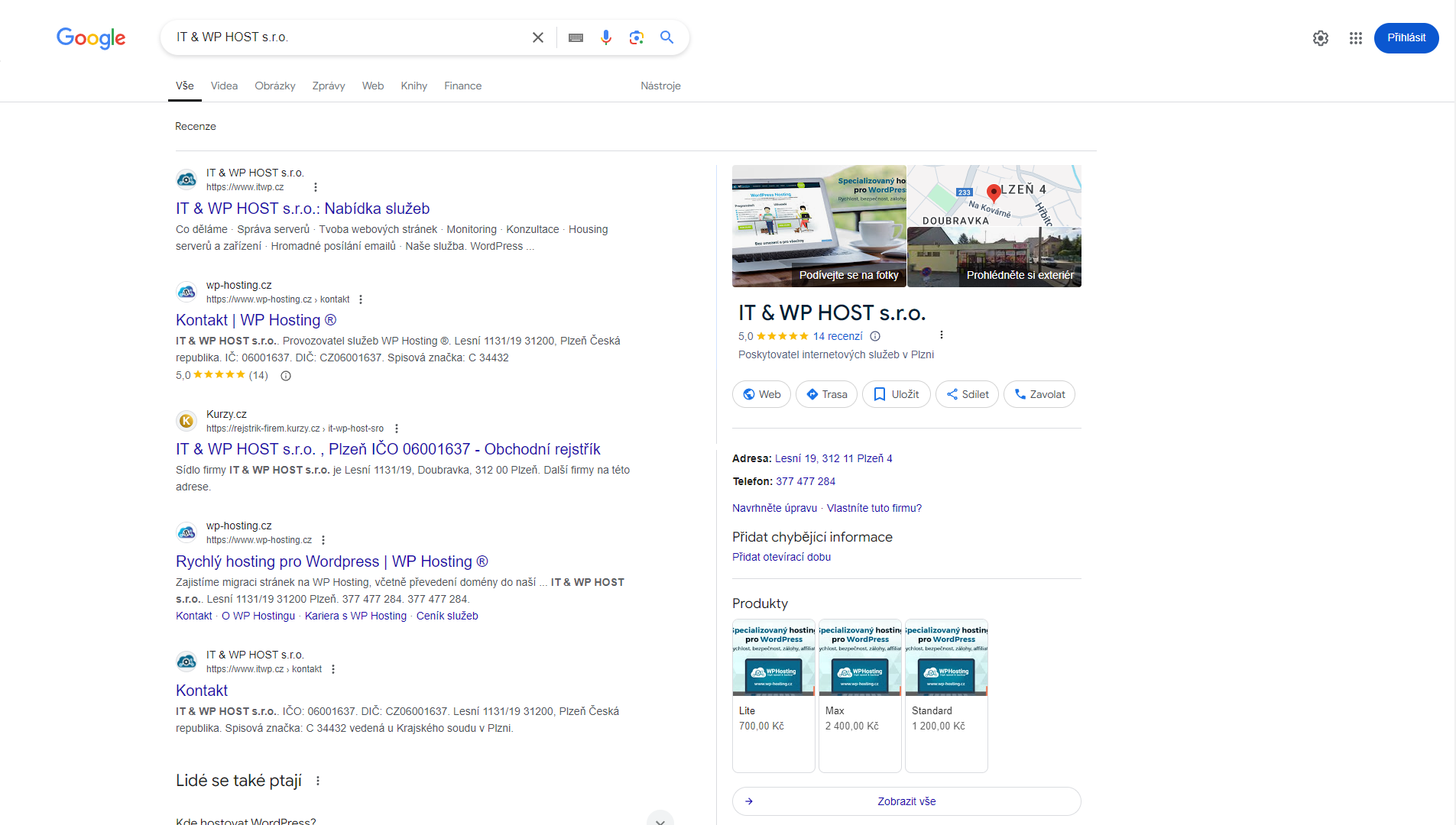The width and height of the screenshot is (1456, 825).
Task: Go to the Google logo homepage
Action: 91,37
